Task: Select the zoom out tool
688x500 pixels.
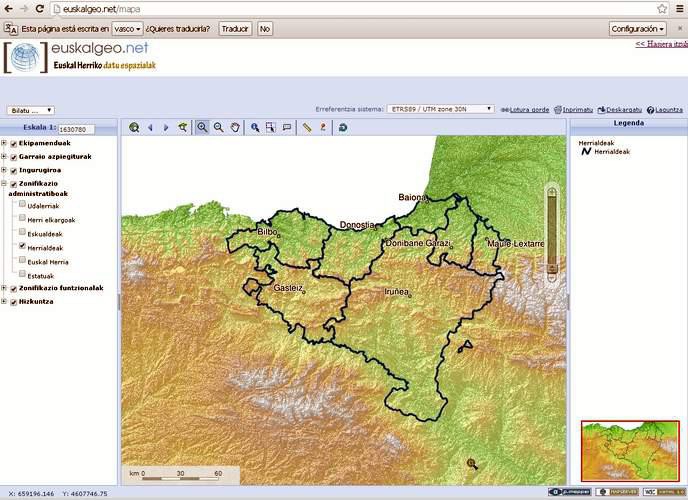Action: tap(218, 127)
